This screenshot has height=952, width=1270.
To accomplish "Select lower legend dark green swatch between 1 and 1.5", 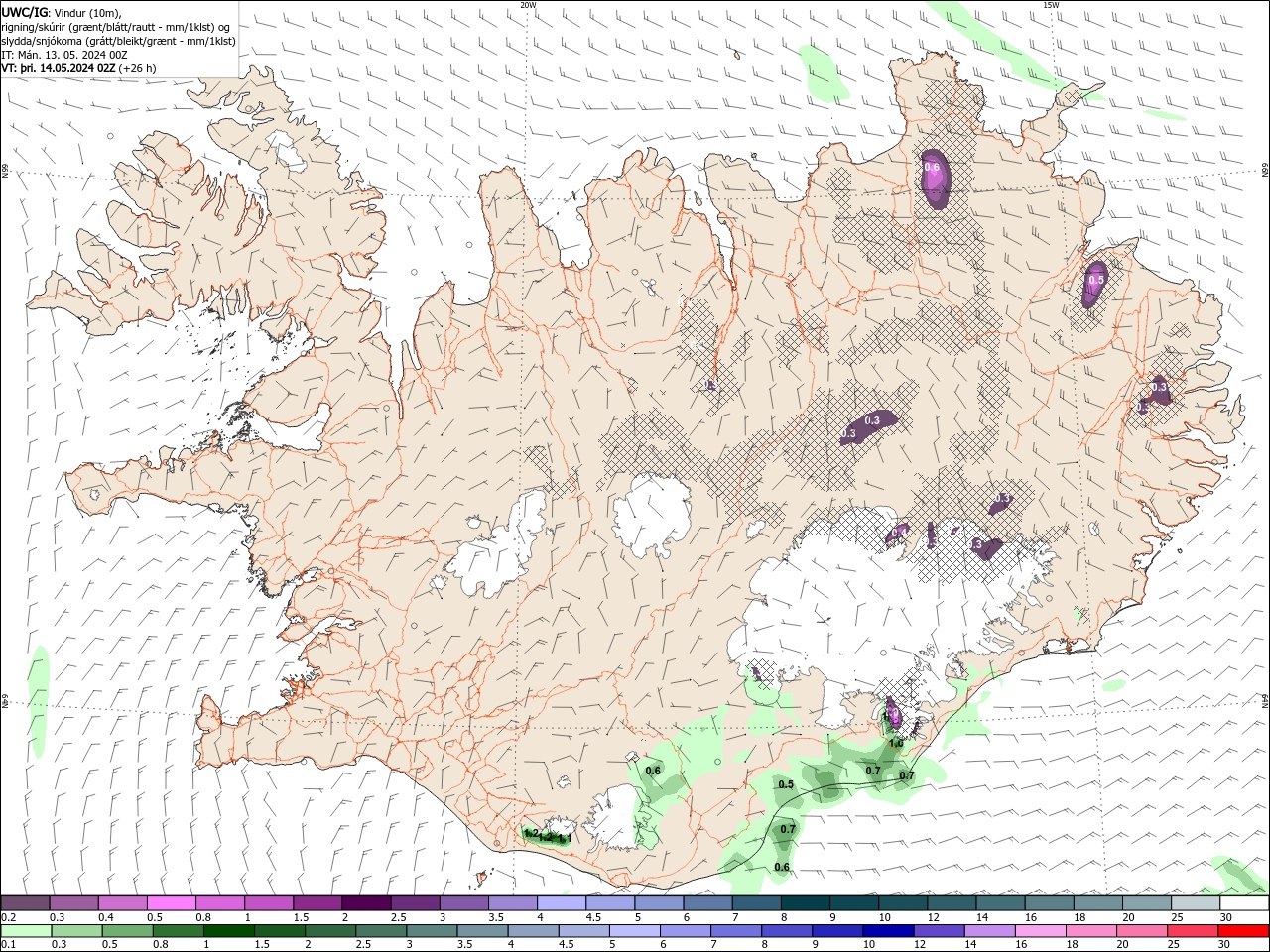I will coord(229,931).
